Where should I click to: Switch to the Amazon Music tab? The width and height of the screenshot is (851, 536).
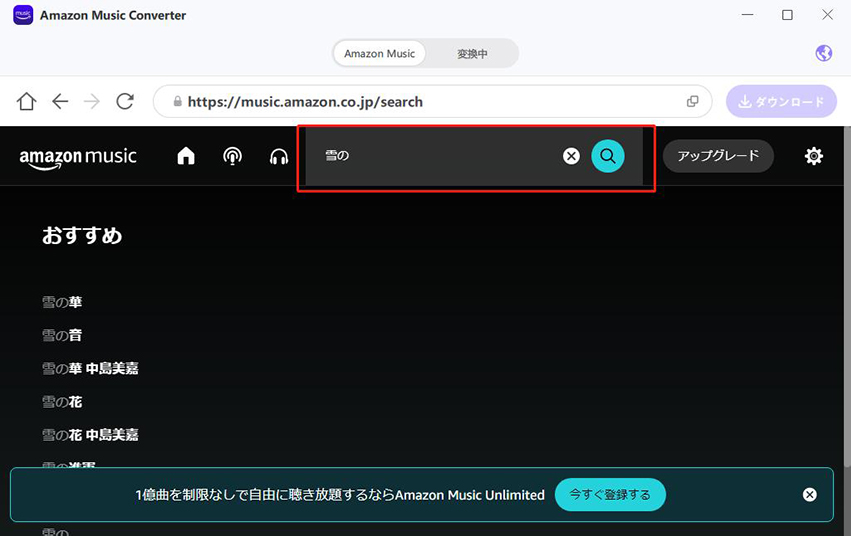pos(379,53)
